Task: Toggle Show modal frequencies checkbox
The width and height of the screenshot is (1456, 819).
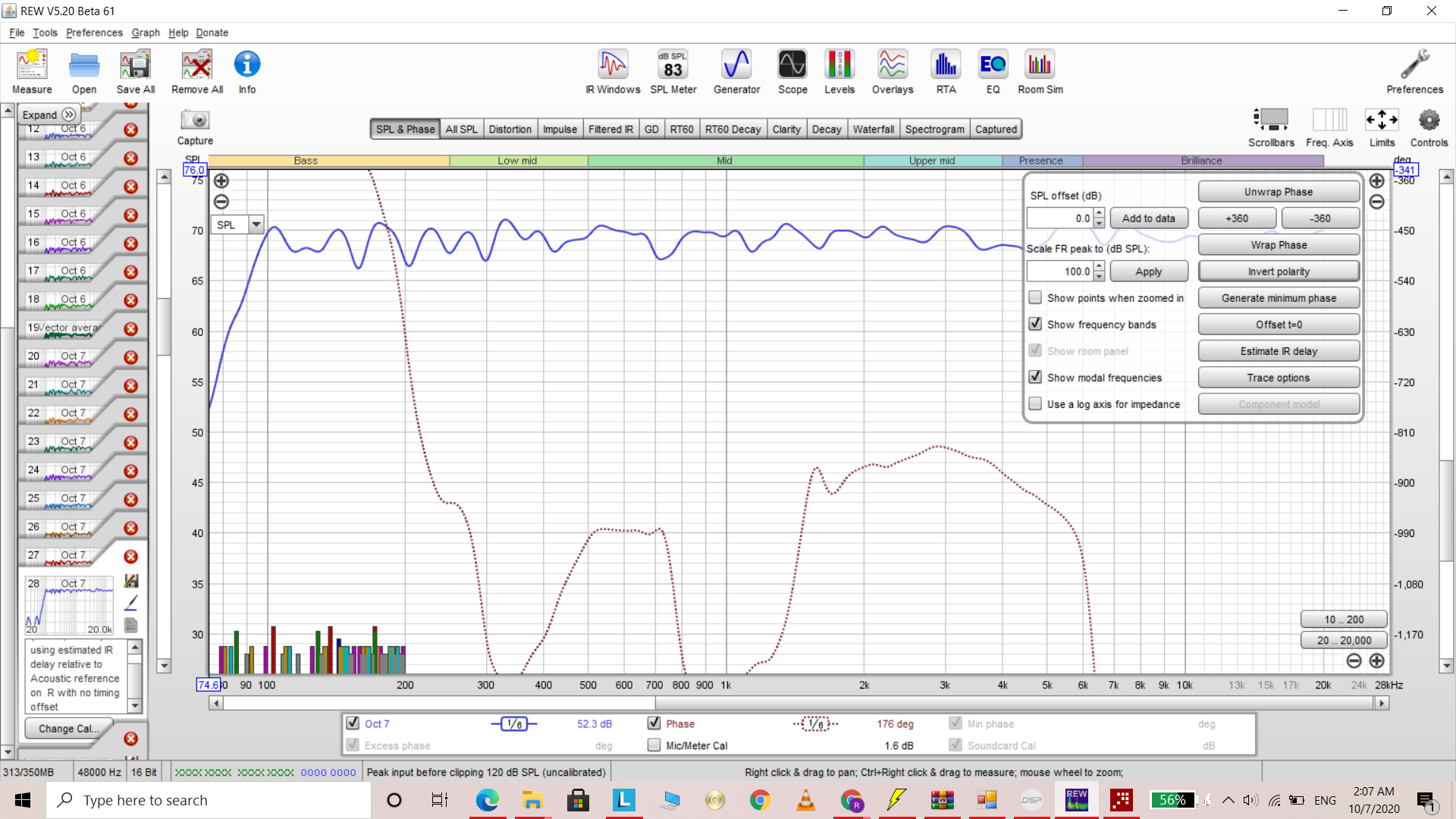Action: (1035, 377)
